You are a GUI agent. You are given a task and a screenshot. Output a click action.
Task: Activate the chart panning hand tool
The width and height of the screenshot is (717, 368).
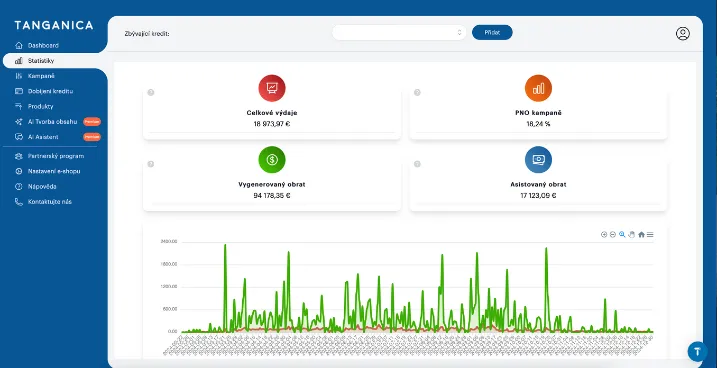(x=631, y=235)
